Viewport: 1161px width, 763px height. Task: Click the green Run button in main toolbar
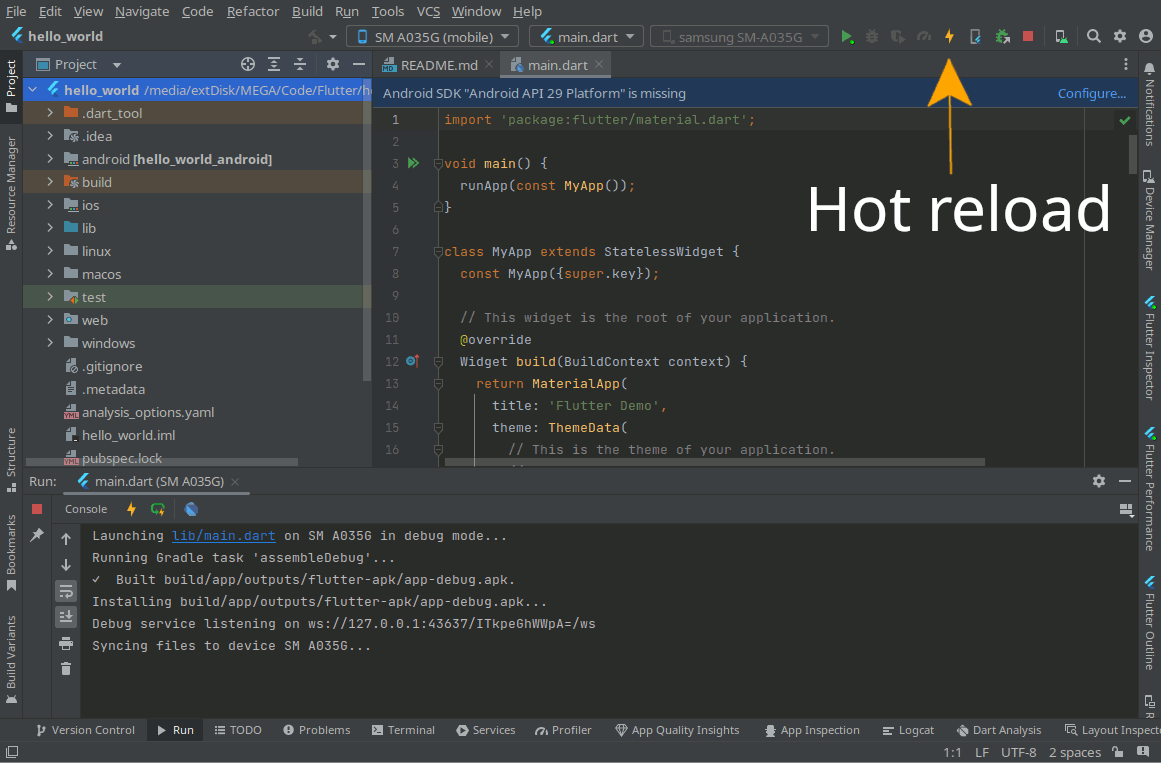846,36
